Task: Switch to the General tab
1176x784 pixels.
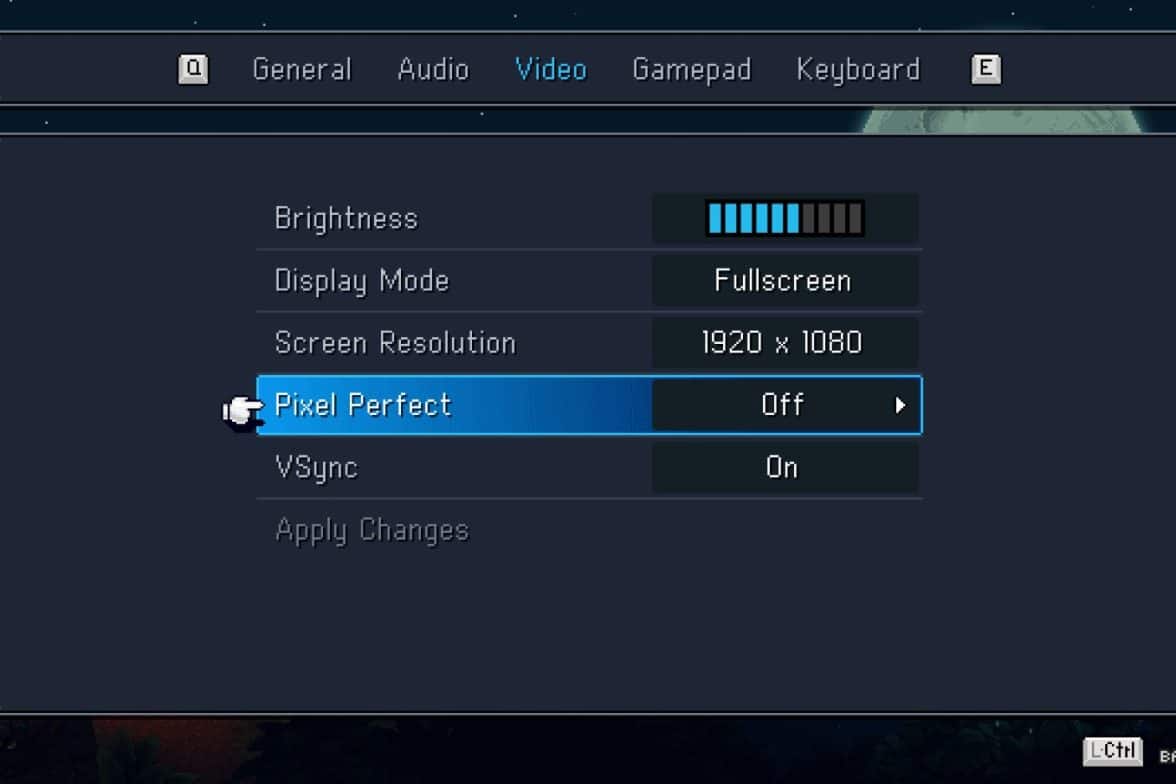Action: coord(302,70)
